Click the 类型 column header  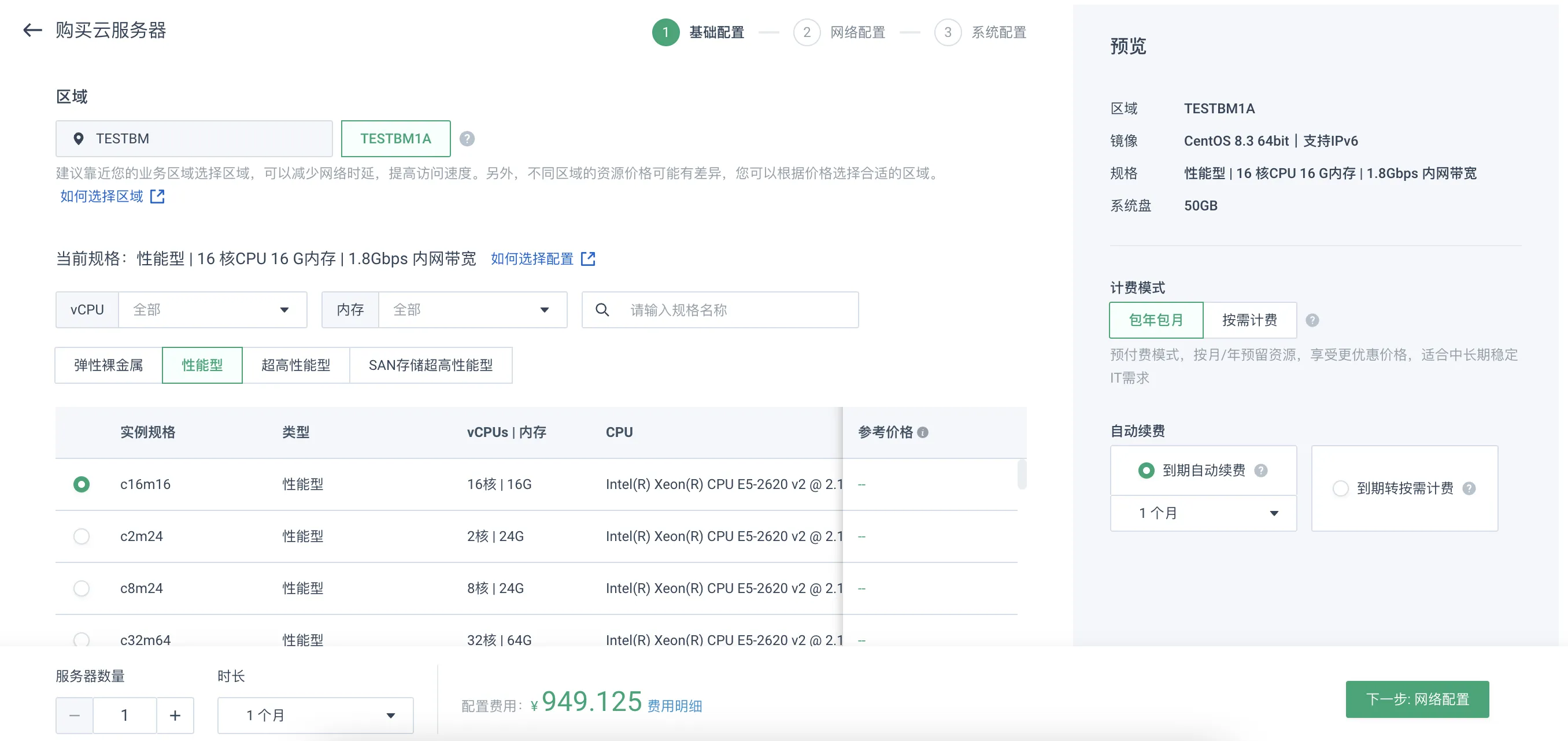(x=296, y=432)
